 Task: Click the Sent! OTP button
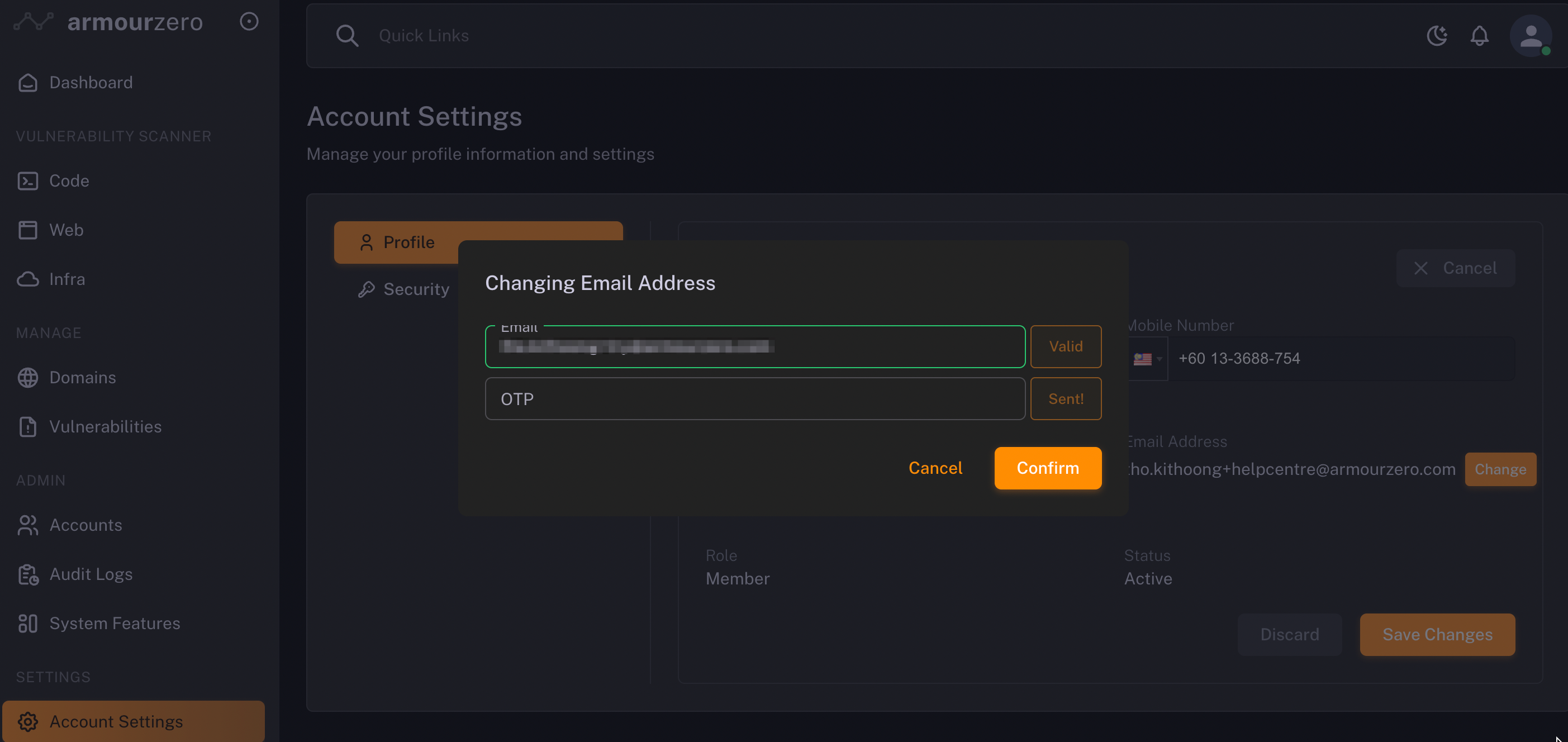[x=1065, y=399]
